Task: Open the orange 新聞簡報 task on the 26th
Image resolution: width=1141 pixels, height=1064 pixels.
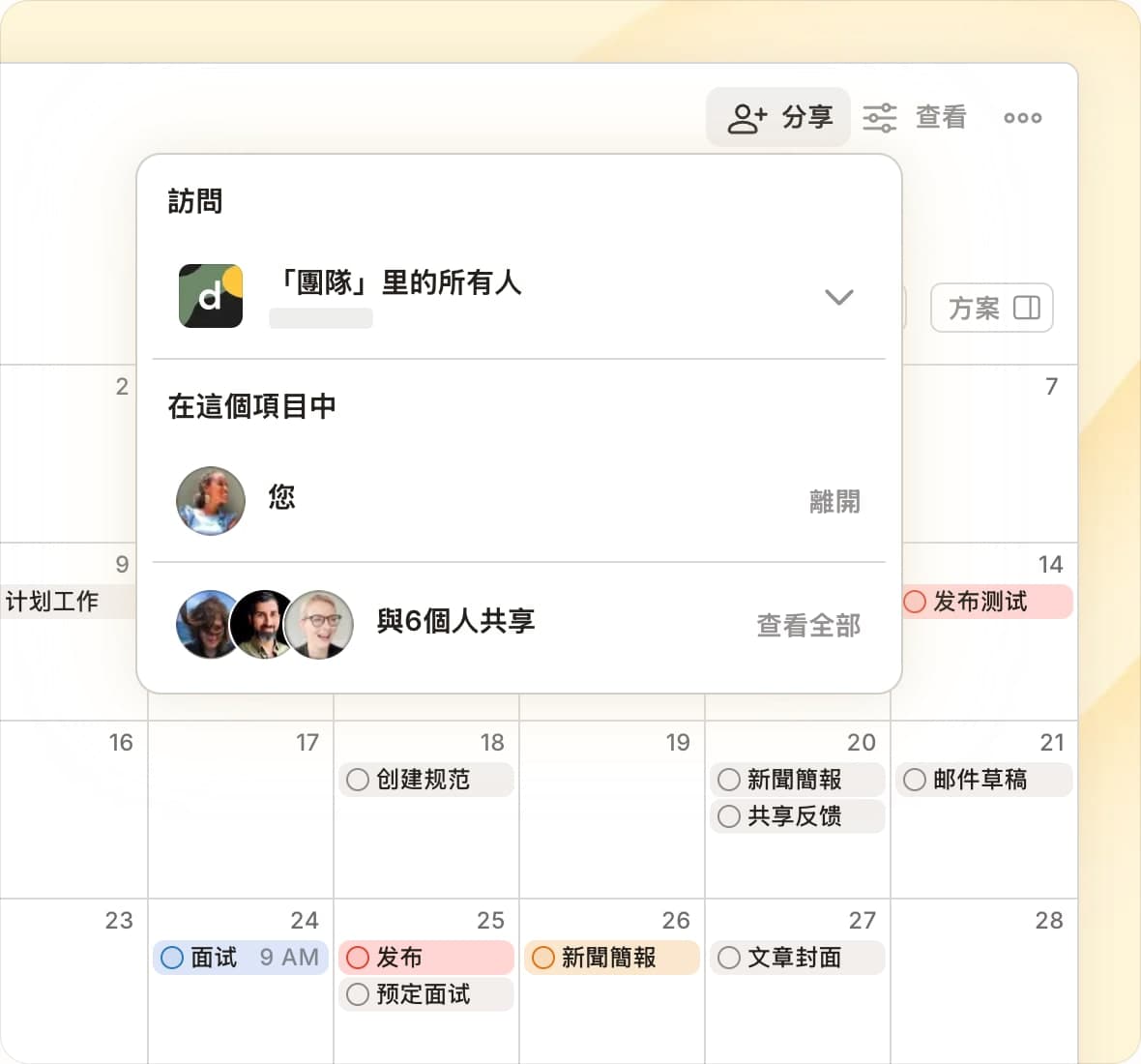Action: (609, 958)
